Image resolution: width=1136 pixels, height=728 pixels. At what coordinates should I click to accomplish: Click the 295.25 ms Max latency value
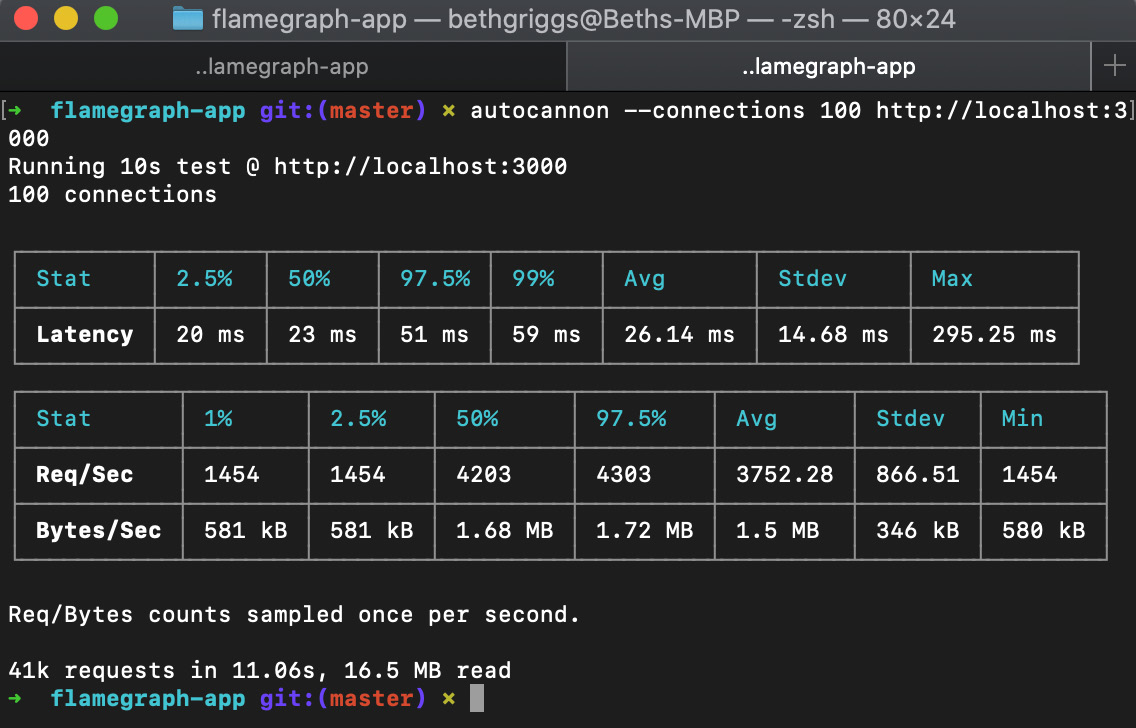click(994, 335)
